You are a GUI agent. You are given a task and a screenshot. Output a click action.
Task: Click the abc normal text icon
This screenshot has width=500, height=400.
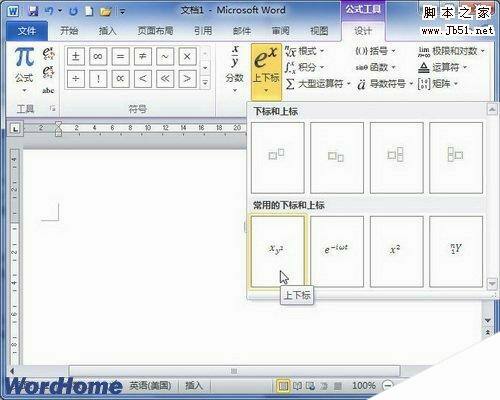coord(48,90)
